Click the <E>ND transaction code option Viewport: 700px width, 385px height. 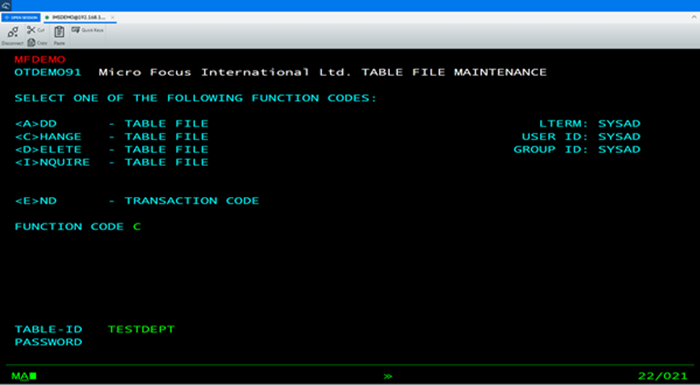[x=137, y=201]
